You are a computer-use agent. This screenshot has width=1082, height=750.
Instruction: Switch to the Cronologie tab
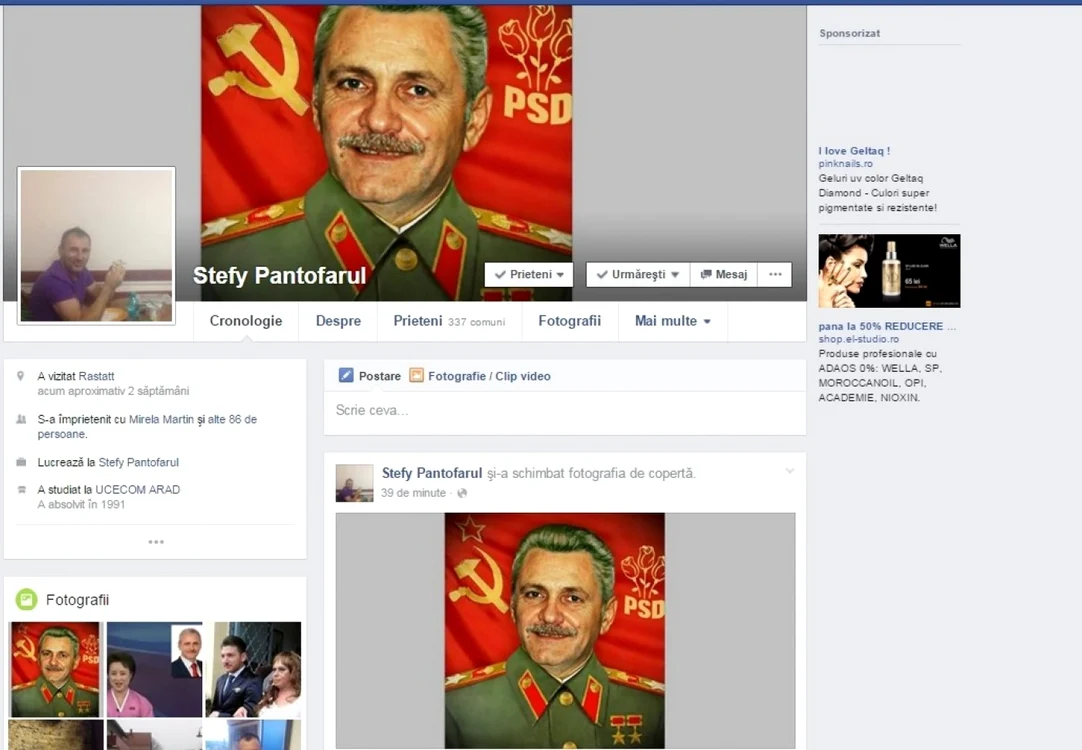tap(246, 321)
